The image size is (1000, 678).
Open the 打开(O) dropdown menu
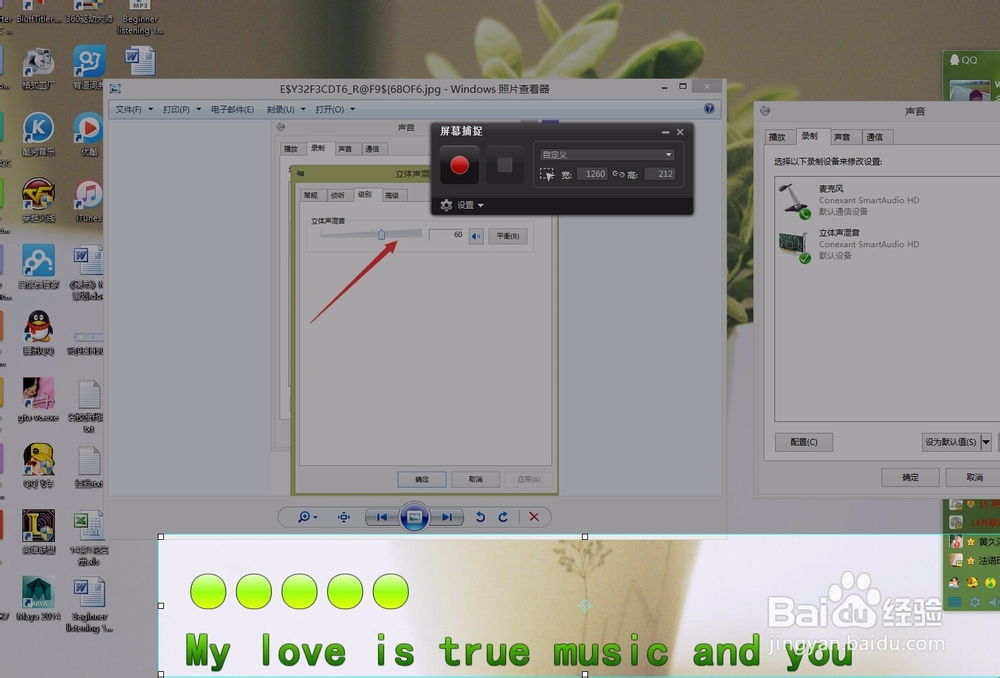335,109
